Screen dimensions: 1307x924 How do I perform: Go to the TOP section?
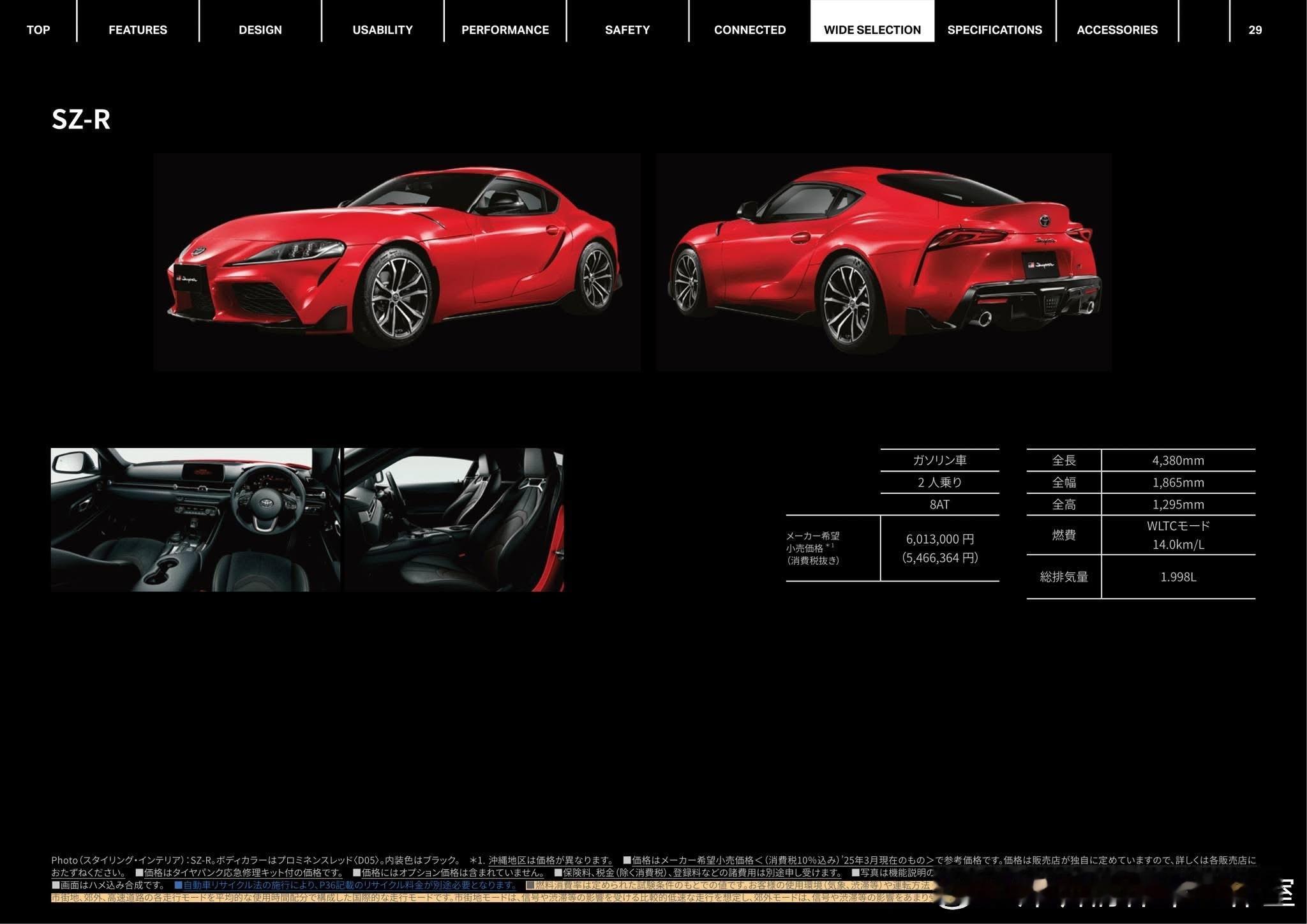point(38,30)
